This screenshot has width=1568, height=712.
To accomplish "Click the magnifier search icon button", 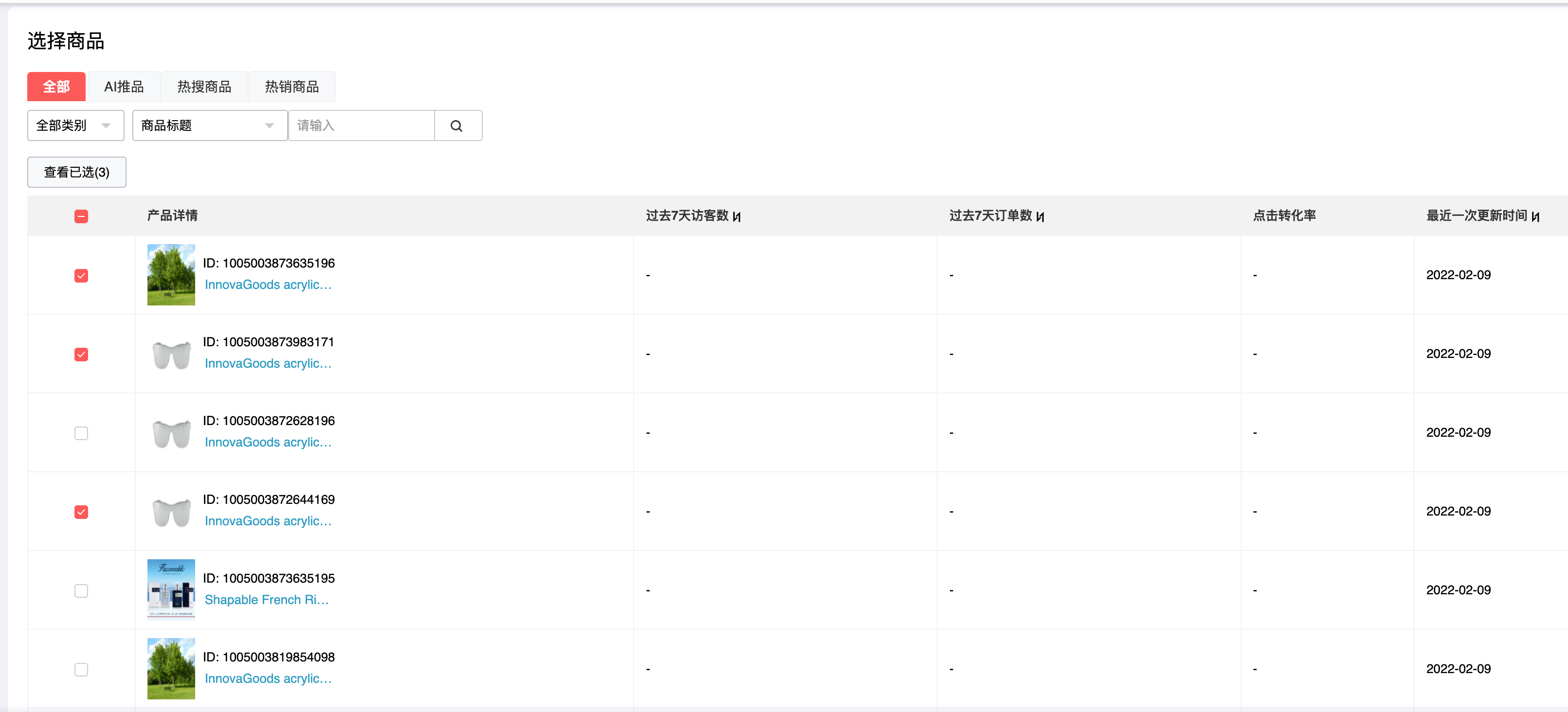I will [456, 125].
